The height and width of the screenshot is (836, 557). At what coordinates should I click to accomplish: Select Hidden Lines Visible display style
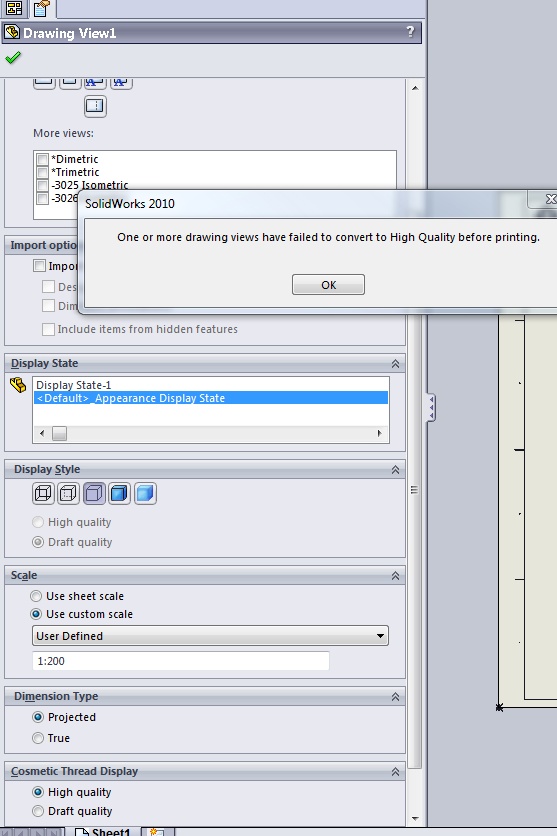(68, 494)
